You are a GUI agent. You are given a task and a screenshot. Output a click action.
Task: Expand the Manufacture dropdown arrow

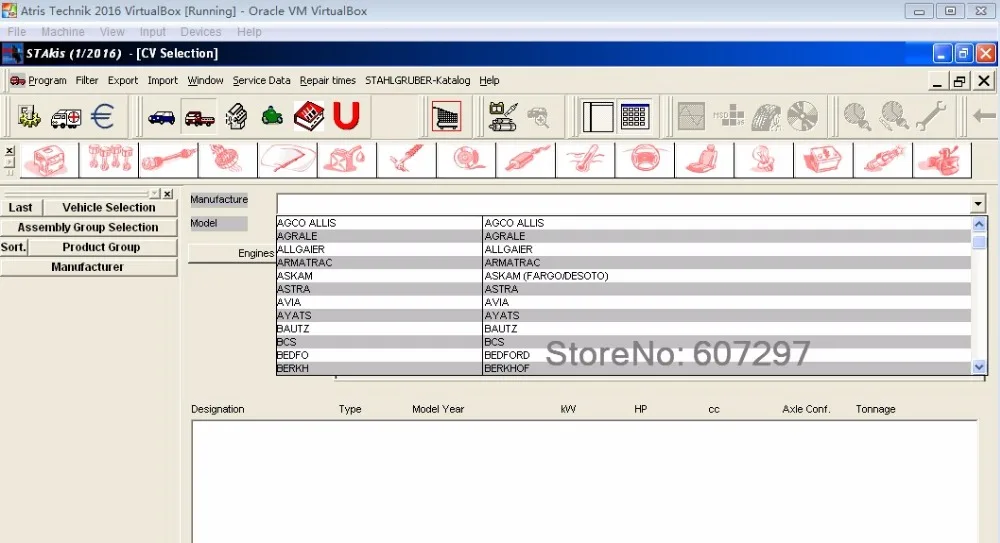pyautogui.click(x=978, y=204)
